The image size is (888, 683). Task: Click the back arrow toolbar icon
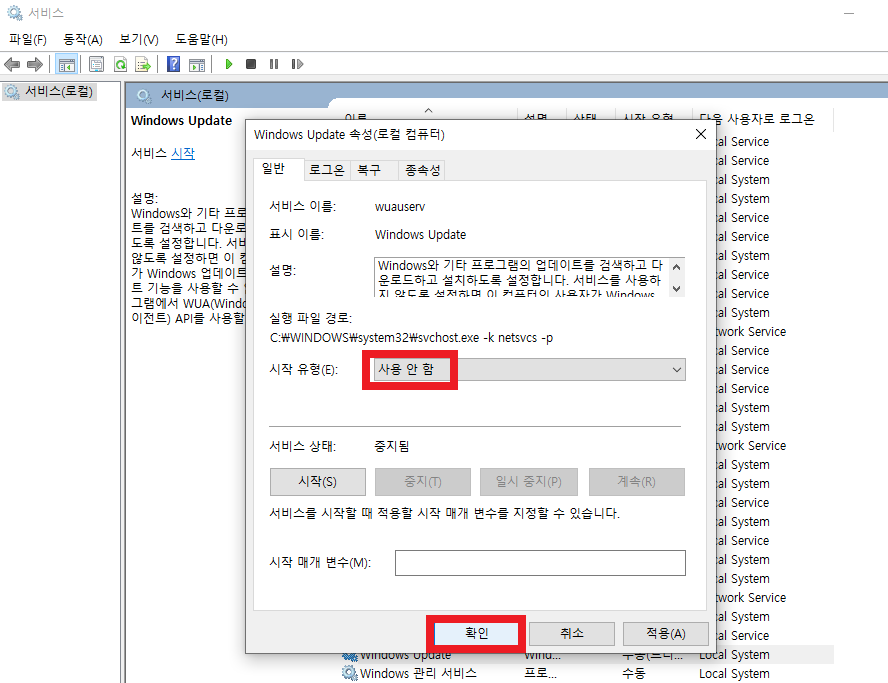[x=12, y=65]
